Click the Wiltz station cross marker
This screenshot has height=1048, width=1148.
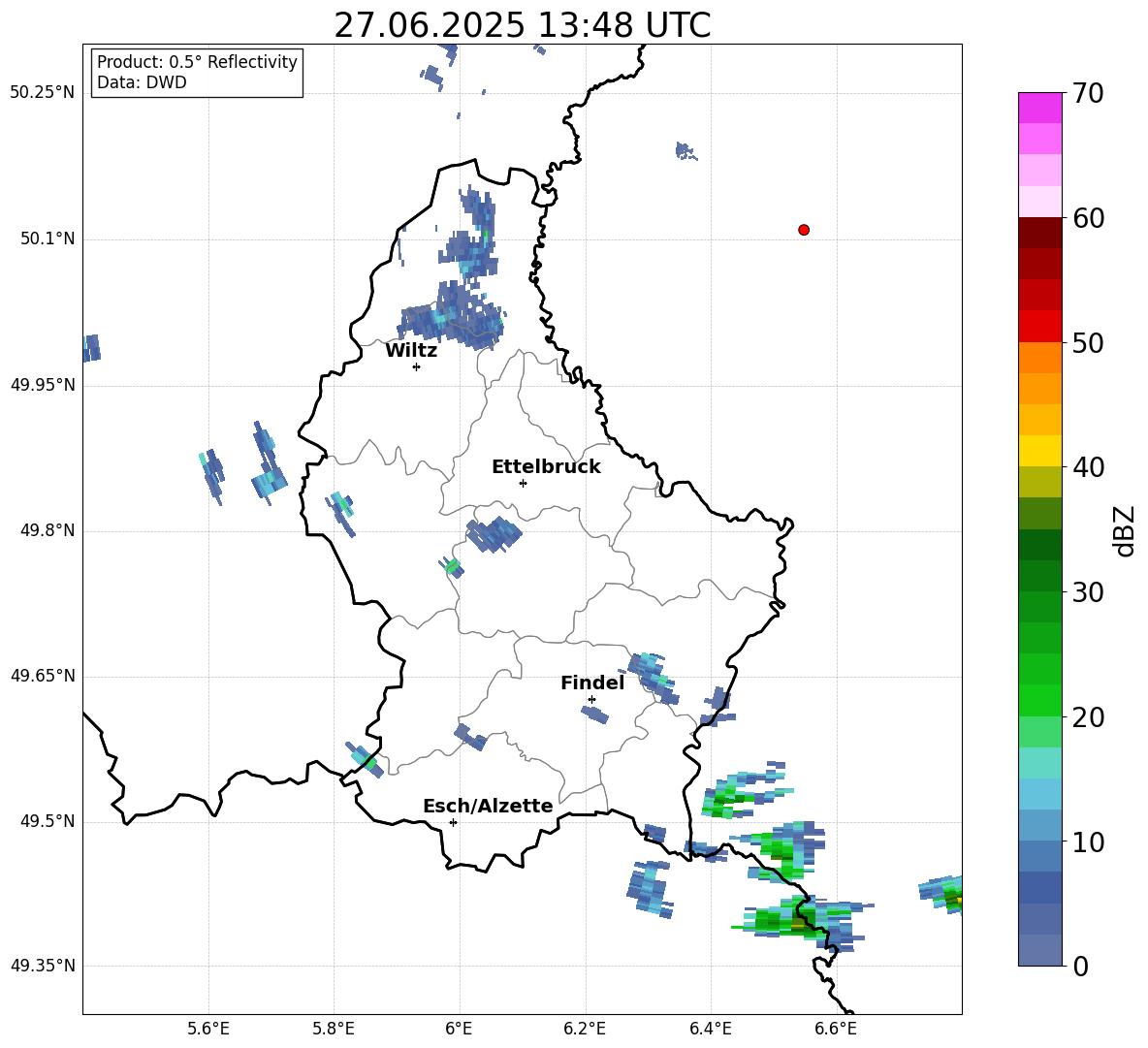tap(417, 366)
